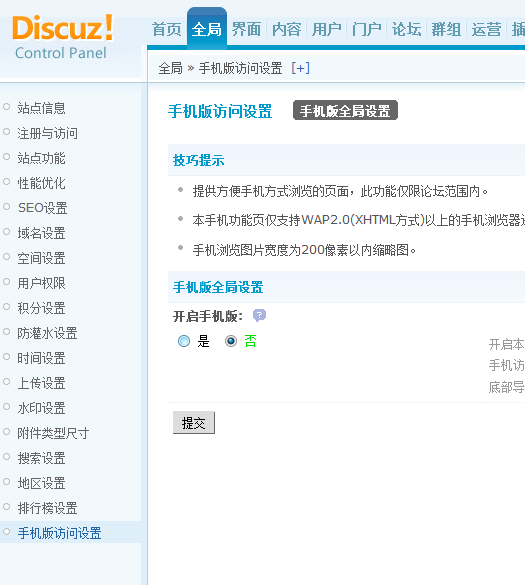Click the 手机版访问设置 page title

[x=220, y=111]
